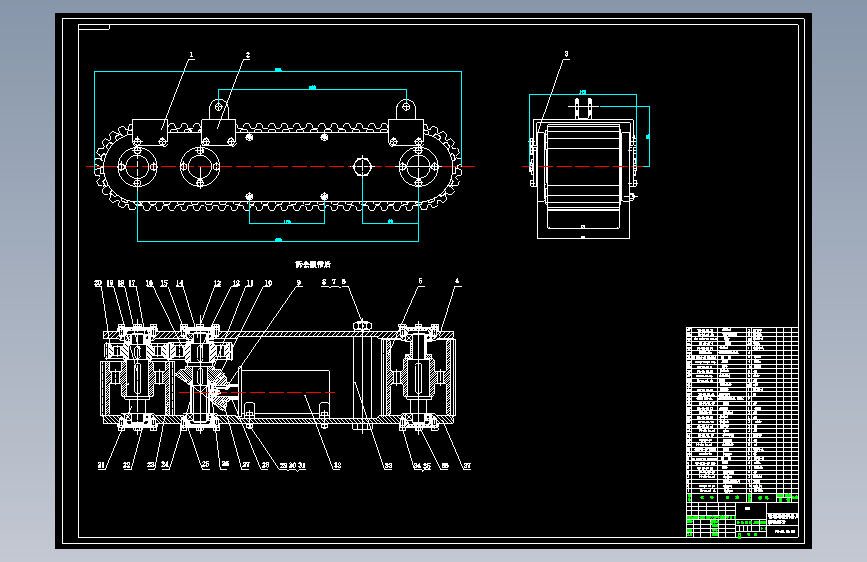Screen dimensions: 867x562
Task: Click callout label 37
Action: pyautogui.click(x=467, y=466)
